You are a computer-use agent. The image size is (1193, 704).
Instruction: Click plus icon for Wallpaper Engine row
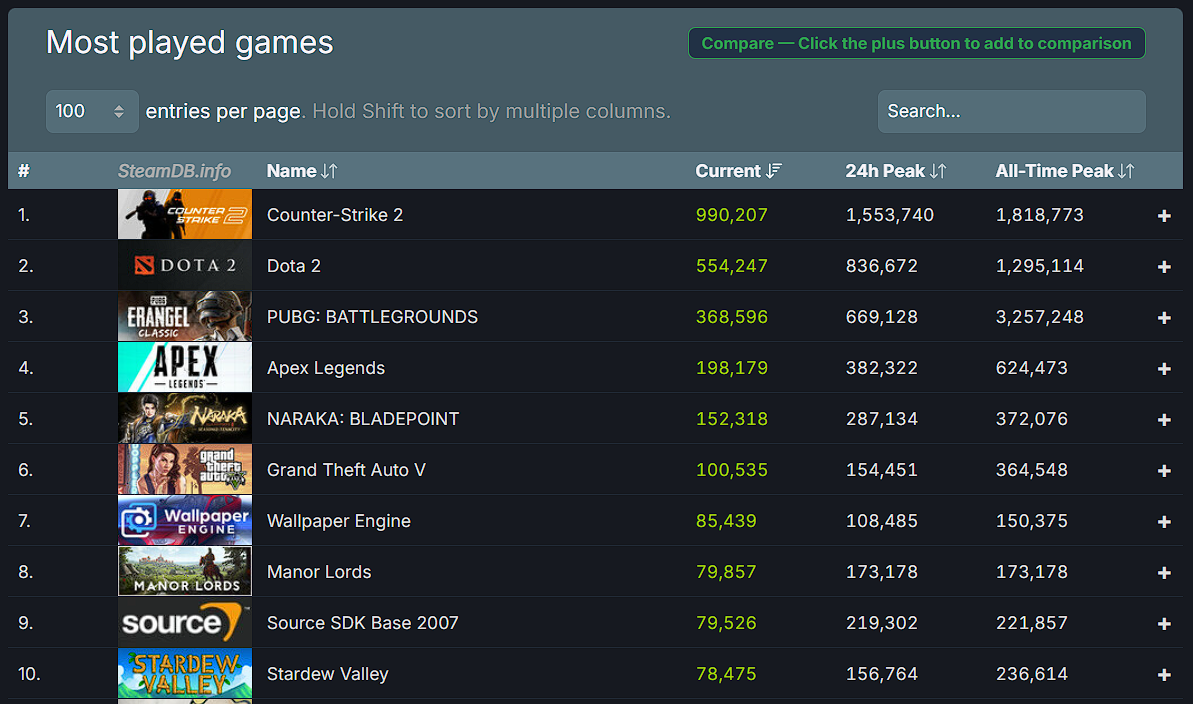(1163, 521)
